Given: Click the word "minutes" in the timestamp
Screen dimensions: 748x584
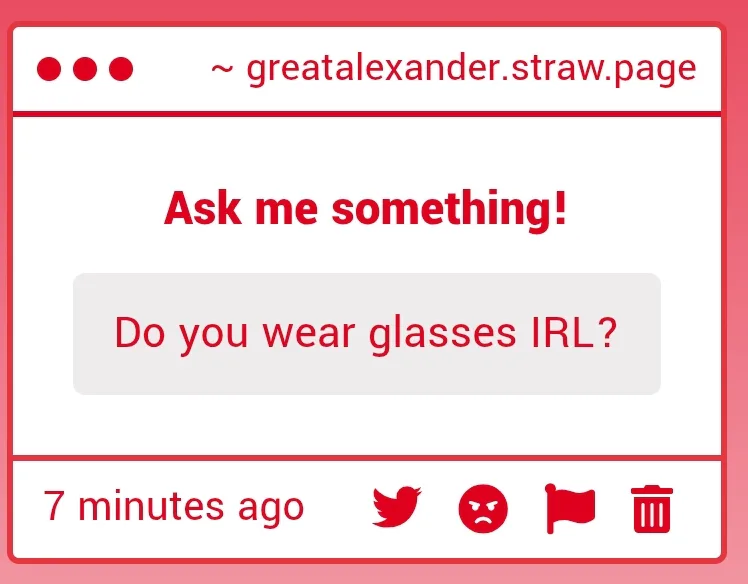Looking at the screenshot, I should [152, 506].
